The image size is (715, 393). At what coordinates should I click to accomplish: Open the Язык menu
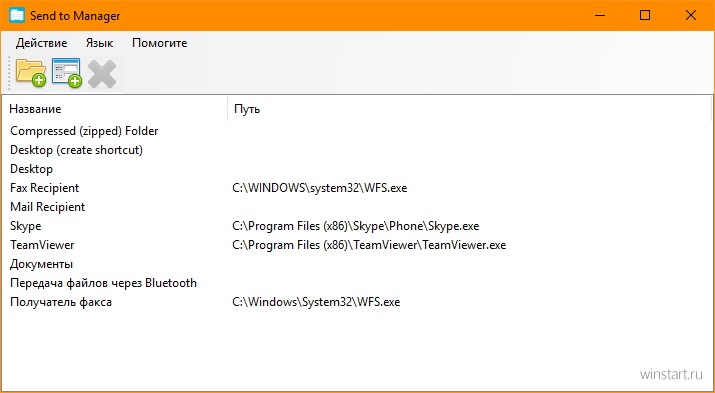[x=99, y=43]
